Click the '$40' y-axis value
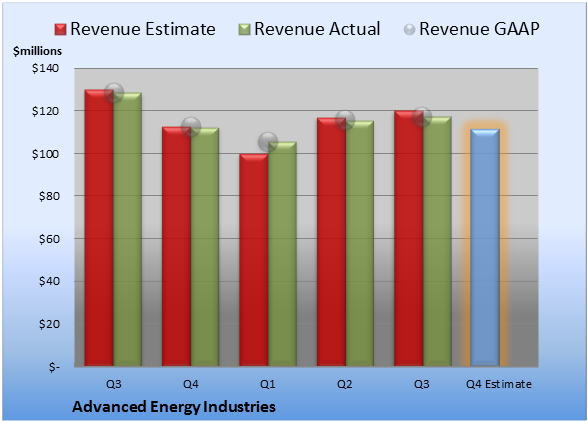 tap(49, 281)
